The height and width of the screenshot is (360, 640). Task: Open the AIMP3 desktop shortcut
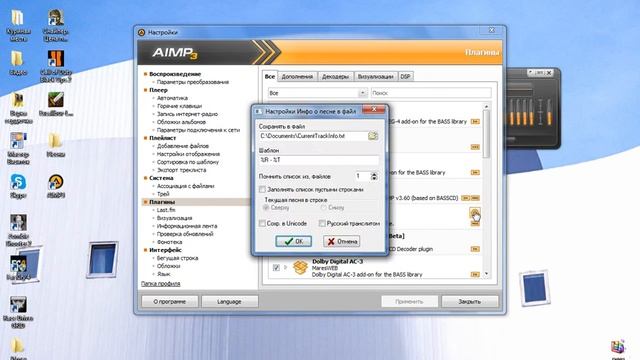(x=56, y=185)
